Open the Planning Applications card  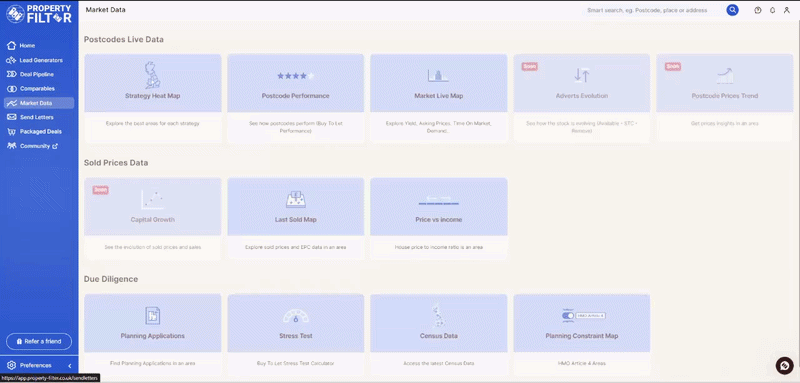point(153,334)
